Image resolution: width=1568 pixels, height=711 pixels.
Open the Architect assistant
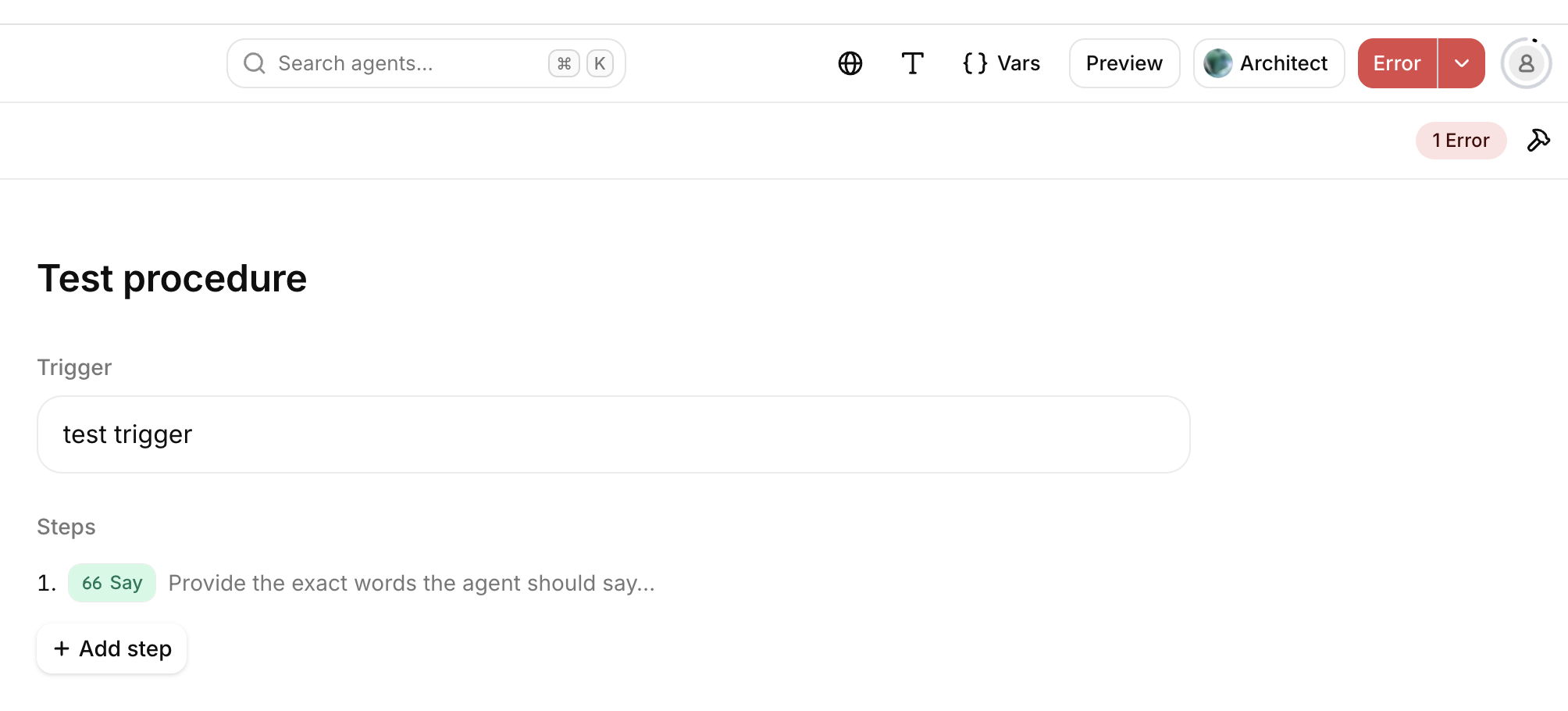1269,63
